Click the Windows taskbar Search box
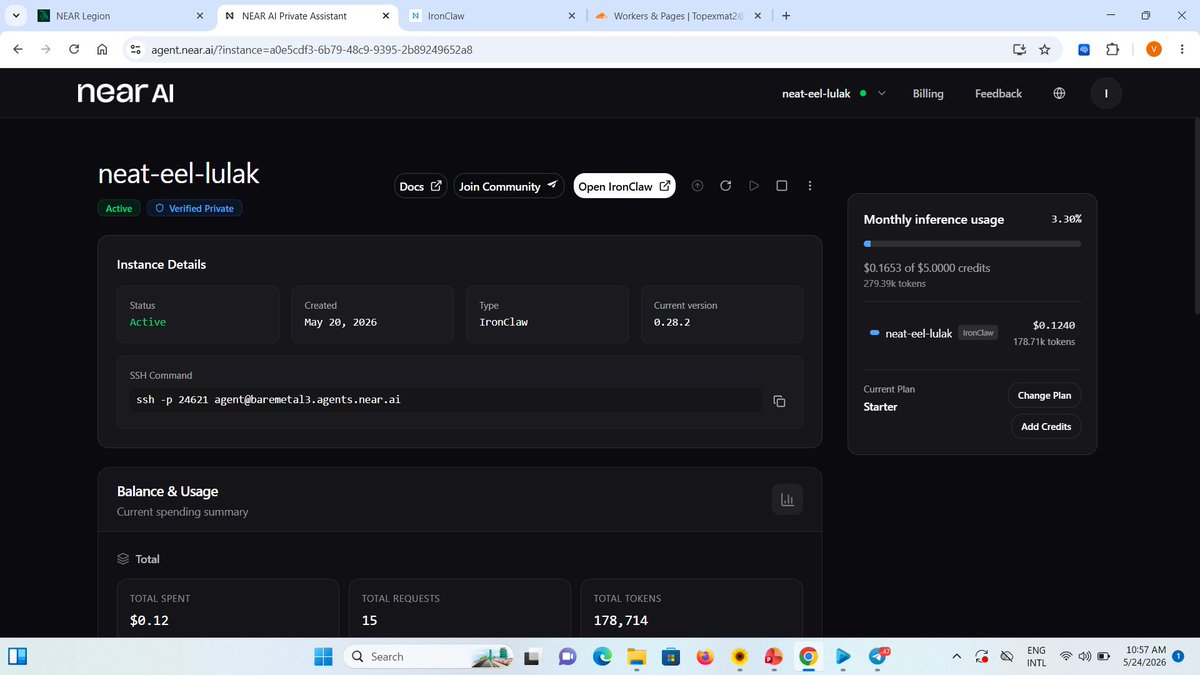 coord(427,656)
